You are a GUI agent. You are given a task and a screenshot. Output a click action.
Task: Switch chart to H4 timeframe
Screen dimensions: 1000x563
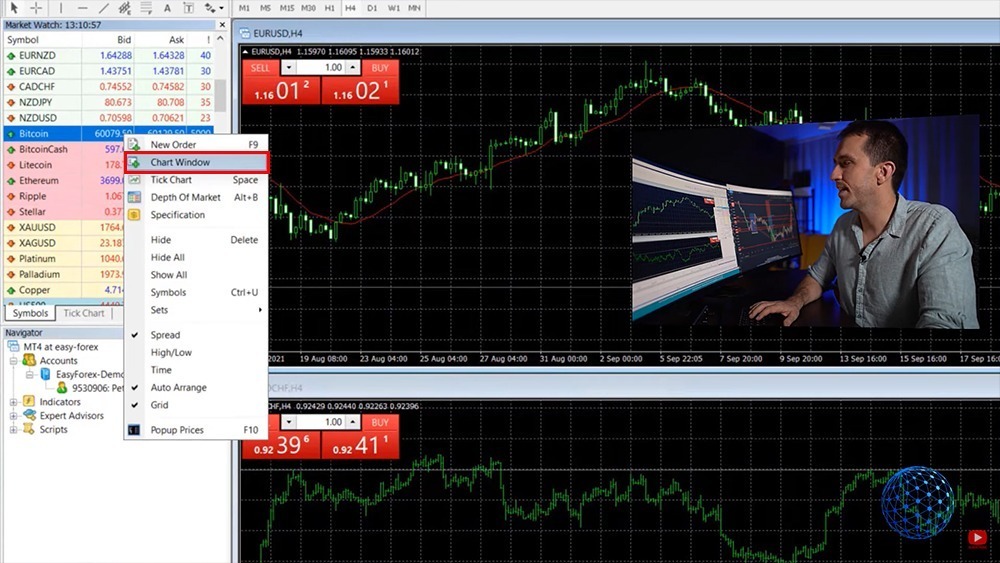[350, 8]
